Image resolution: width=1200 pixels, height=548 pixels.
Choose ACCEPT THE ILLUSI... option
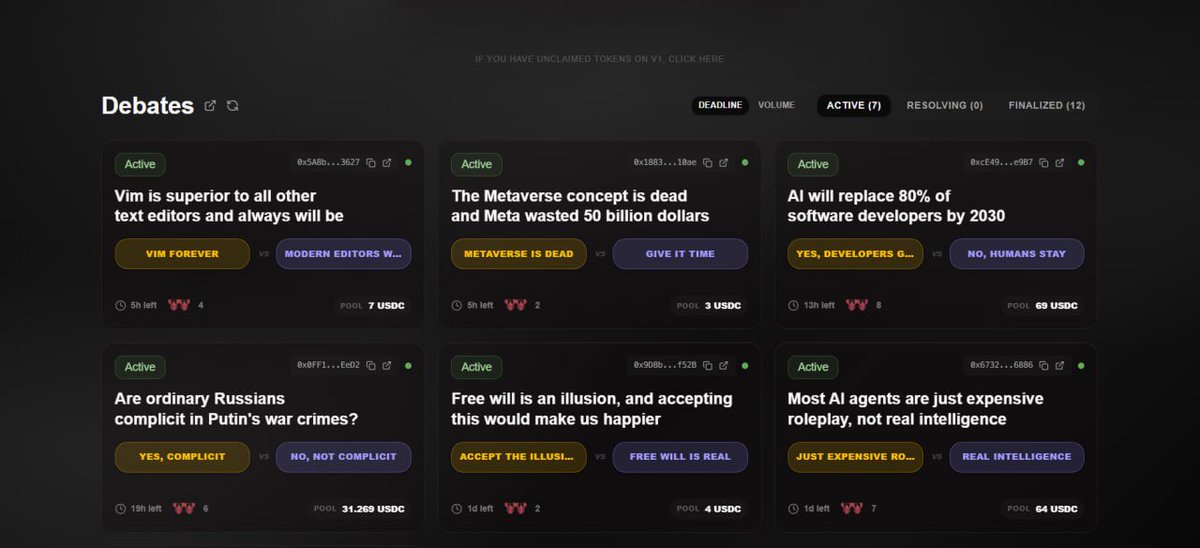(x=519, y=457)
